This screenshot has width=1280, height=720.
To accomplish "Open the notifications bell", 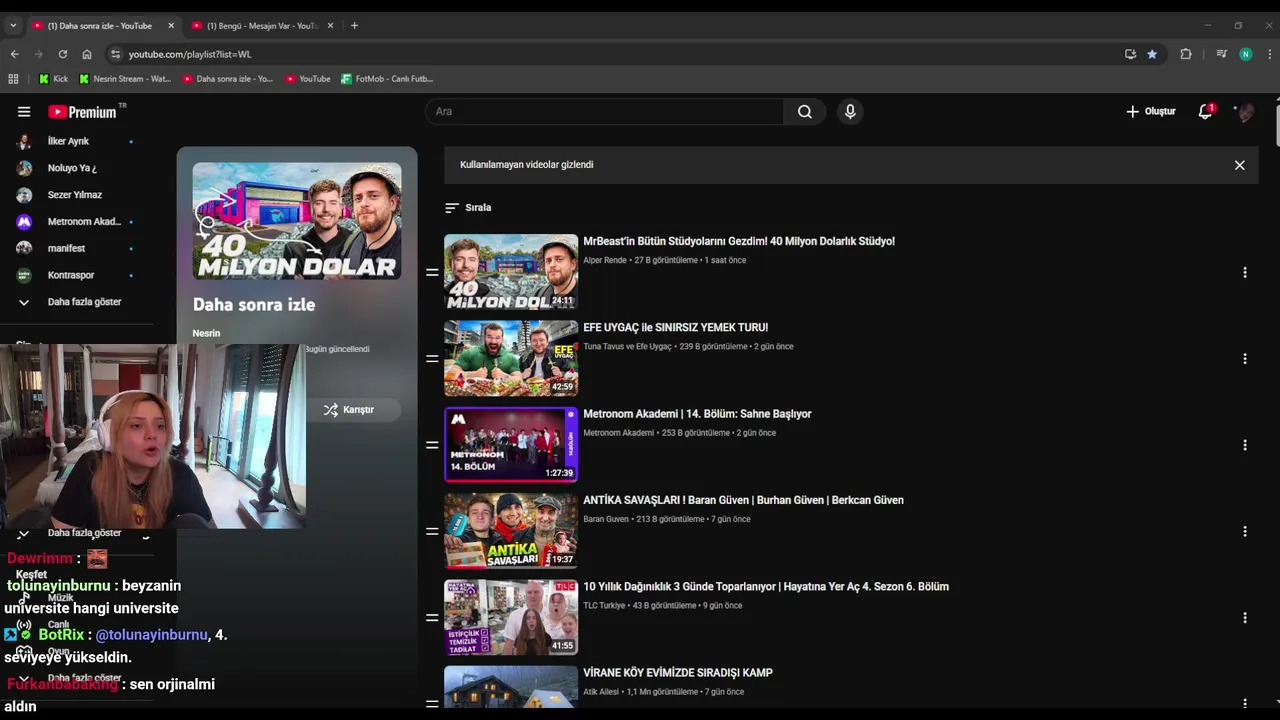I will pos(1206,111).
